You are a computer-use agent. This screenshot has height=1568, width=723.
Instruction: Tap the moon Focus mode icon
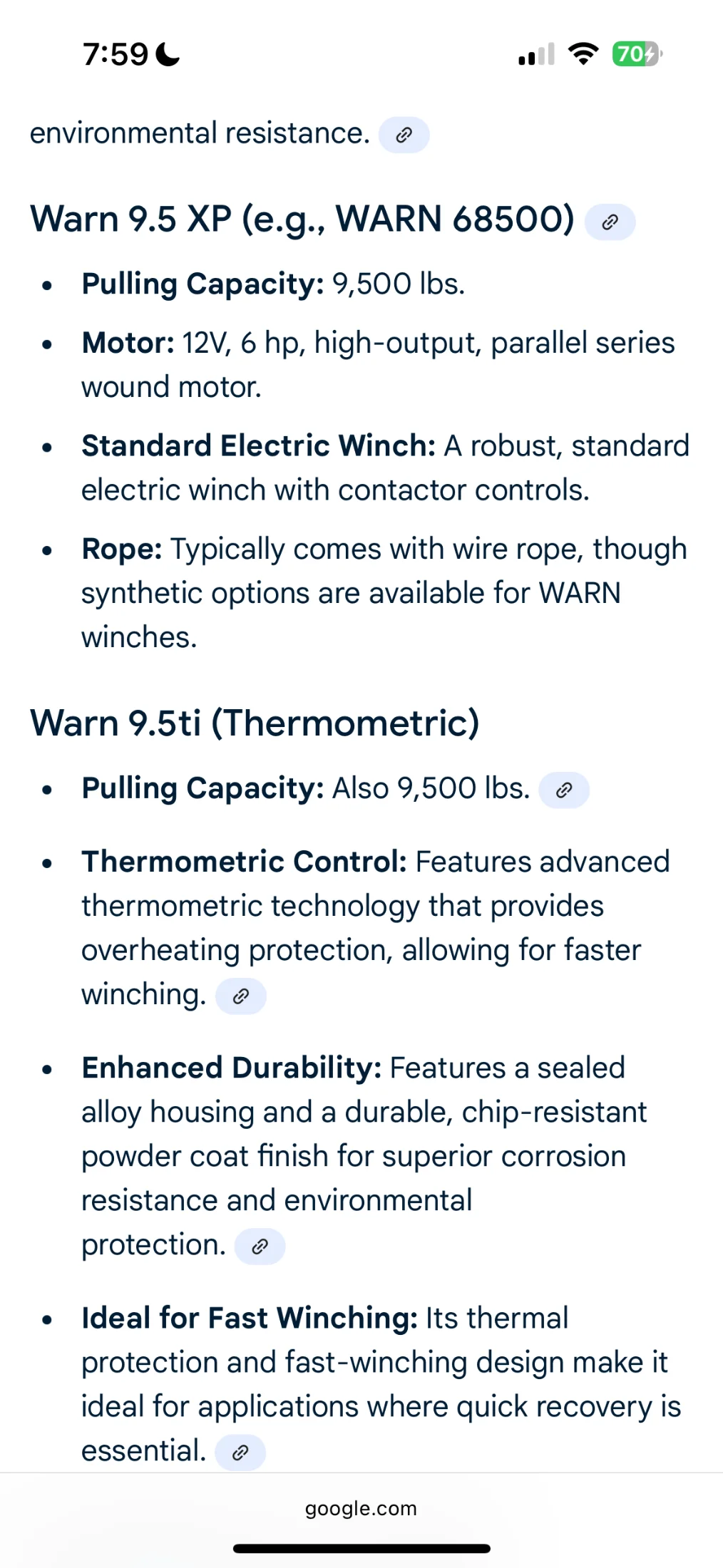[168, 54]
